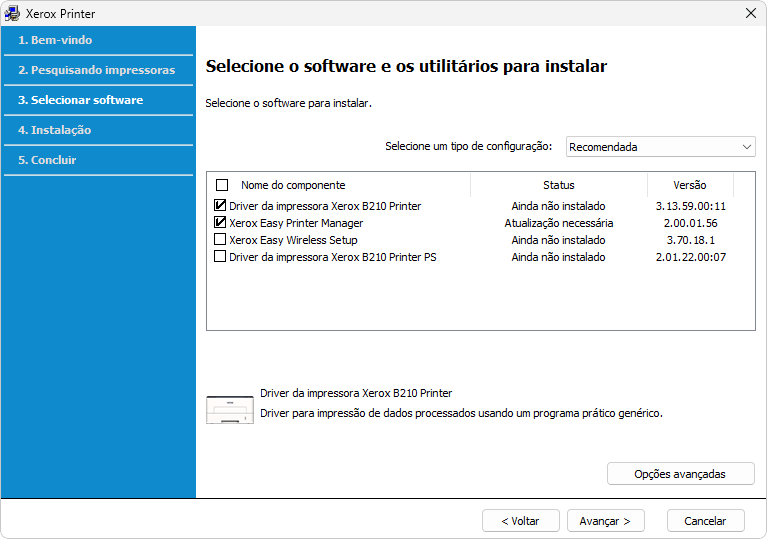The width and height of the screenshot is (767, 539).
Task: Sort by the Status column header
Action: coord(559,185)
